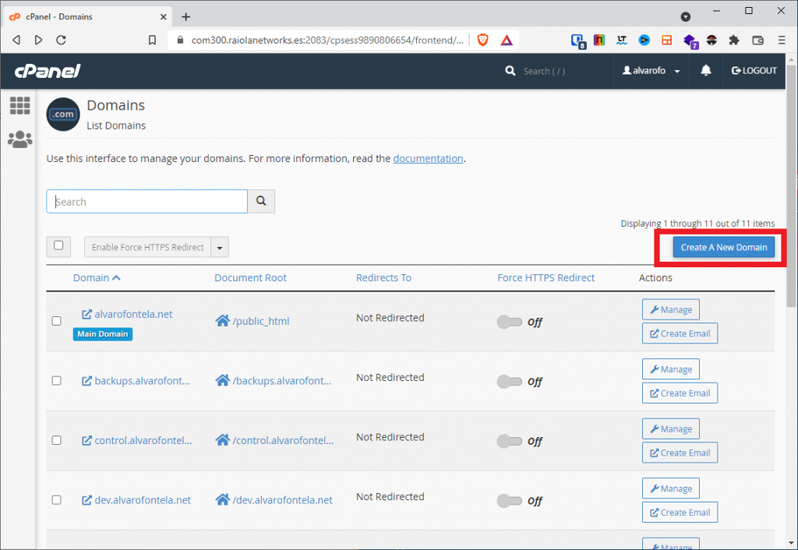The width and height of the screenshot is (798, 550).
Task: Toggle Force HTTPS for backups subdomain
Action: (x=509, y=382)
